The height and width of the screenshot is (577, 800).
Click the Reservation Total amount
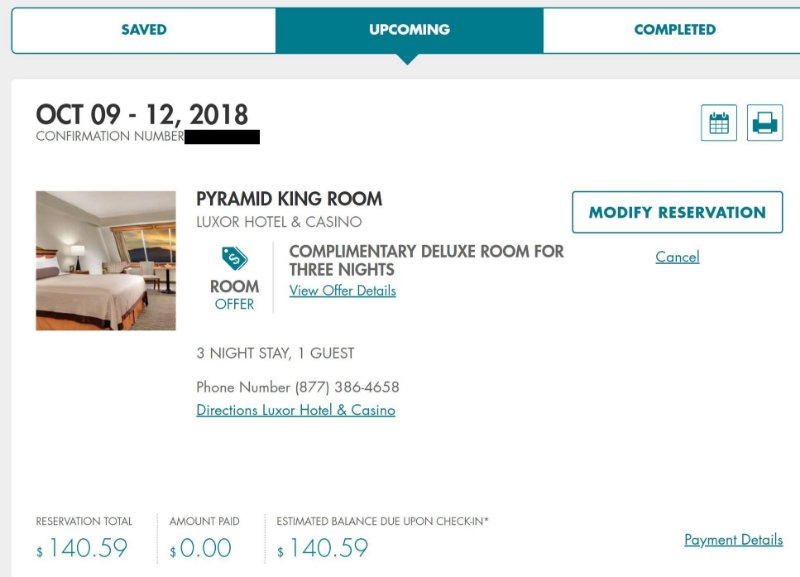[x=87, y=548]
